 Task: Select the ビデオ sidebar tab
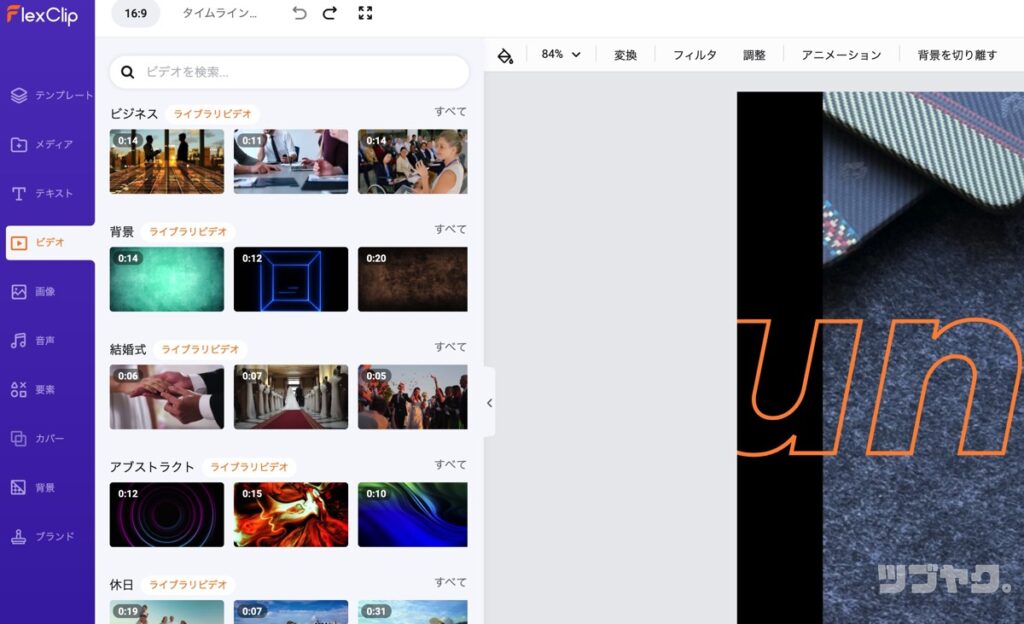50,243
